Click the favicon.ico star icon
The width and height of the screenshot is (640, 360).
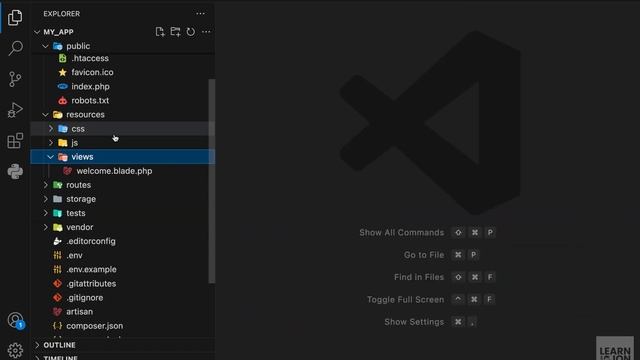(x=62, y=72)
